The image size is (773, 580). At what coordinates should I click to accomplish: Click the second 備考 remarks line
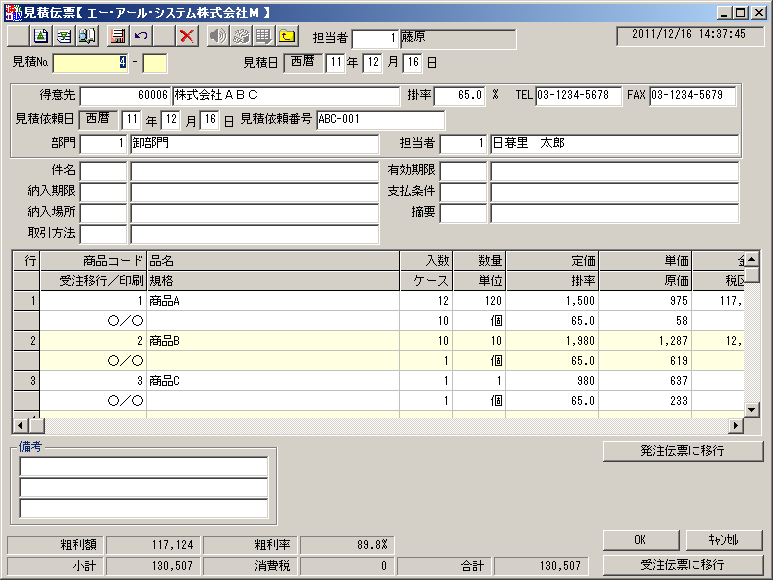click(143, 487)
